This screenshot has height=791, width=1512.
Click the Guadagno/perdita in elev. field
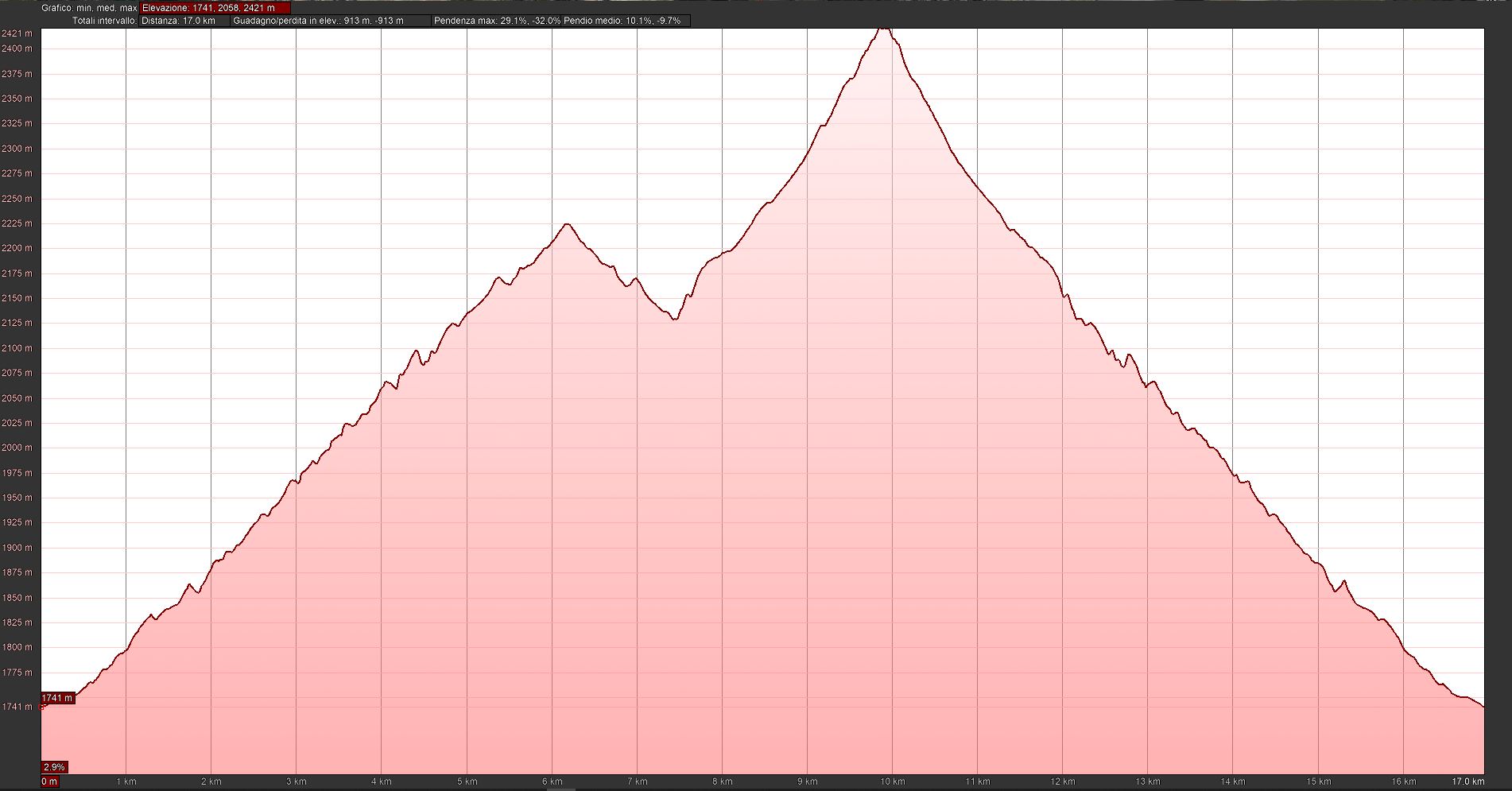[330, 21]
